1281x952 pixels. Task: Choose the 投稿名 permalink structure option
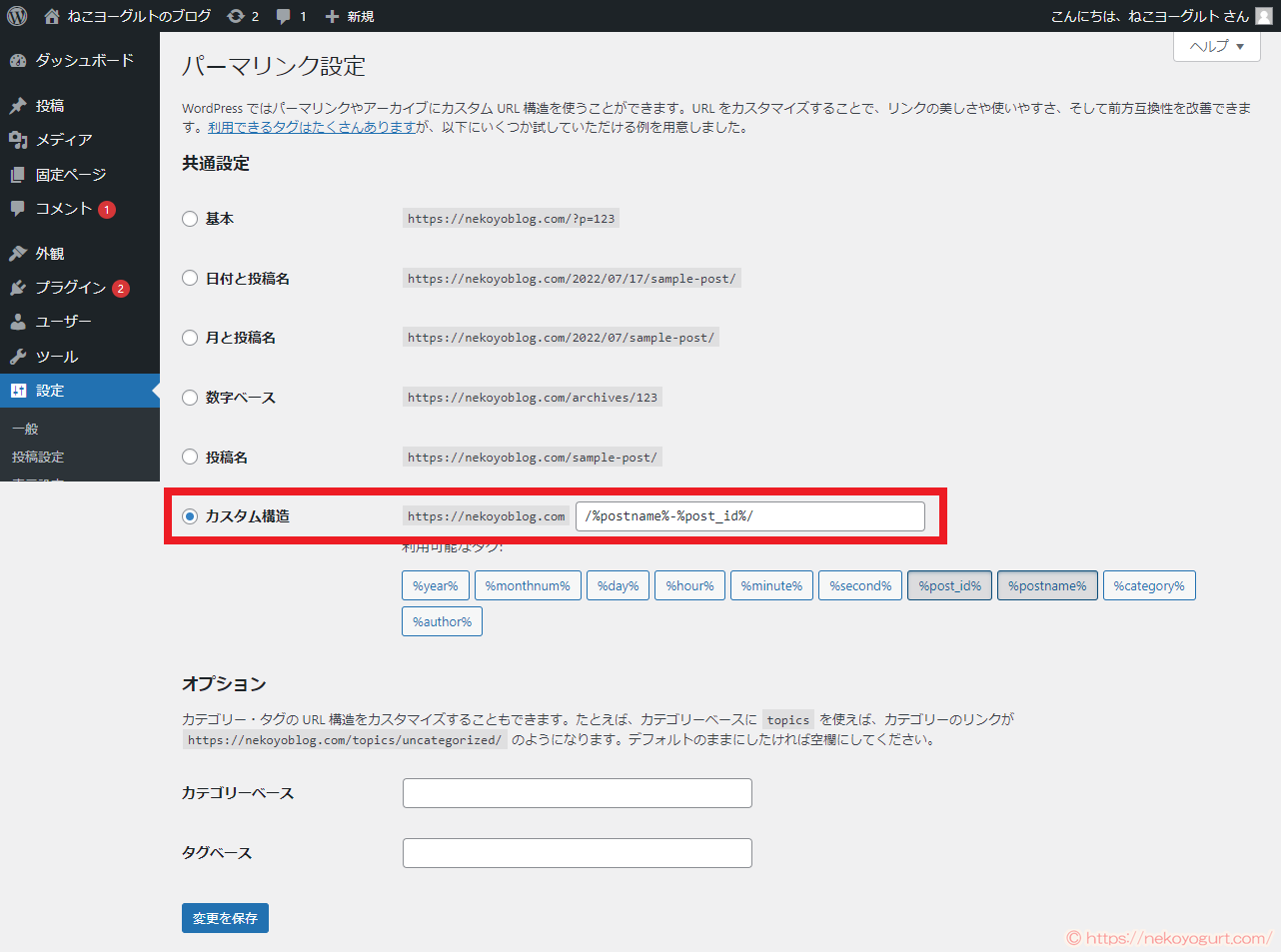(x=190, y=457)
